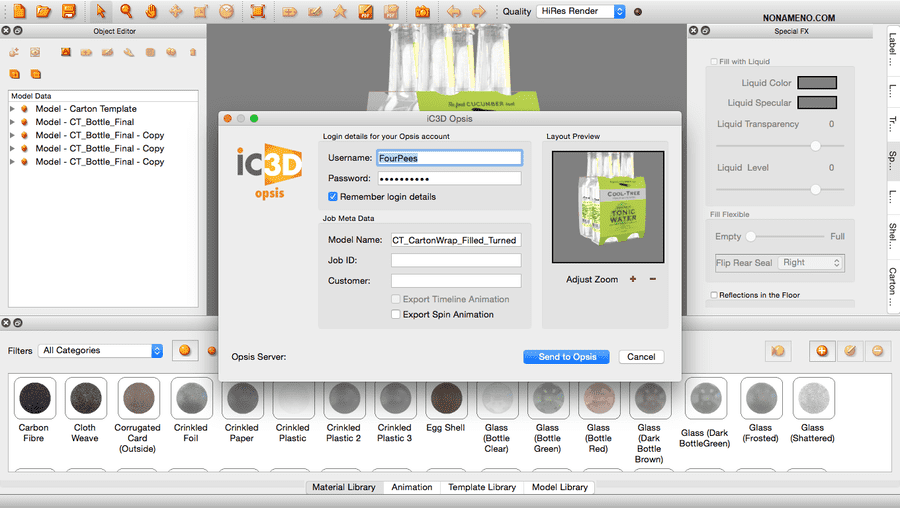Click the Liquid Color swatch
900x508 pixels.
click(817, 83)
